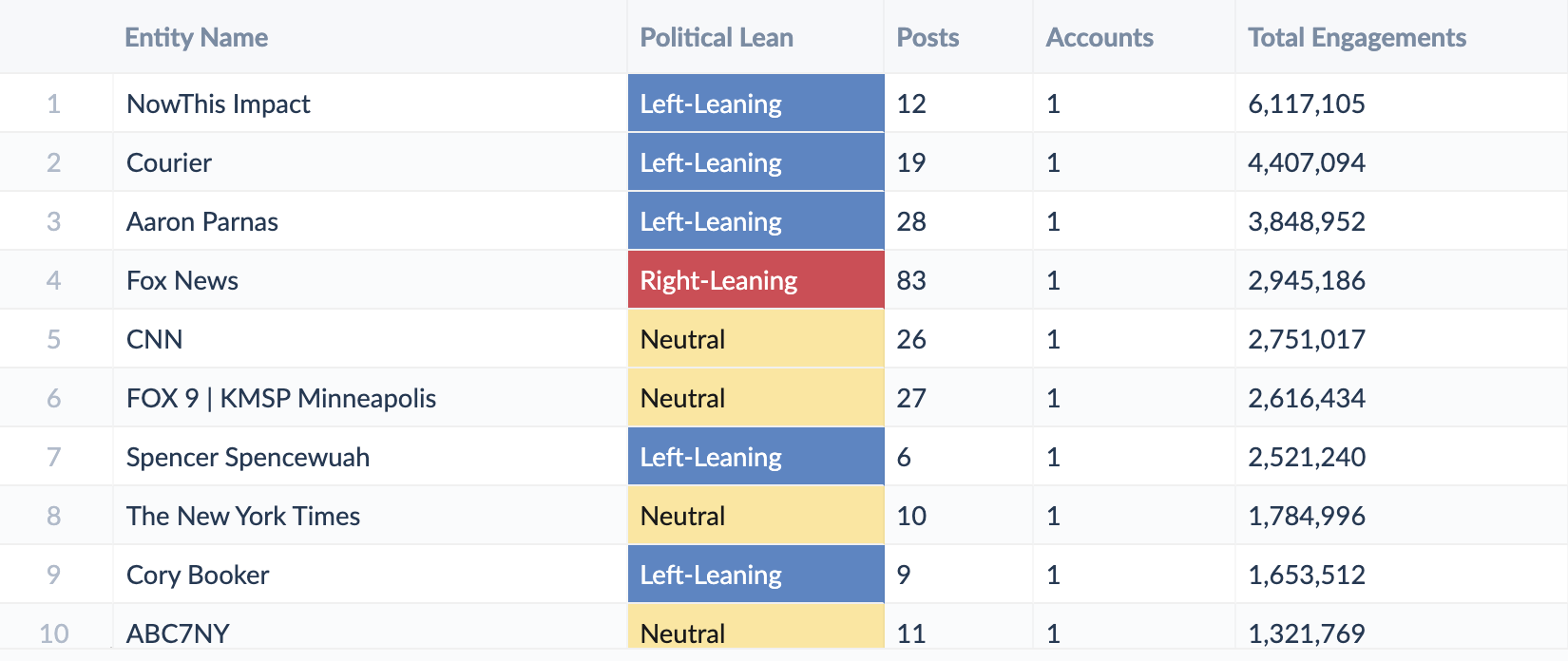Select the NowThis Impact entity name

pos(219,104)
